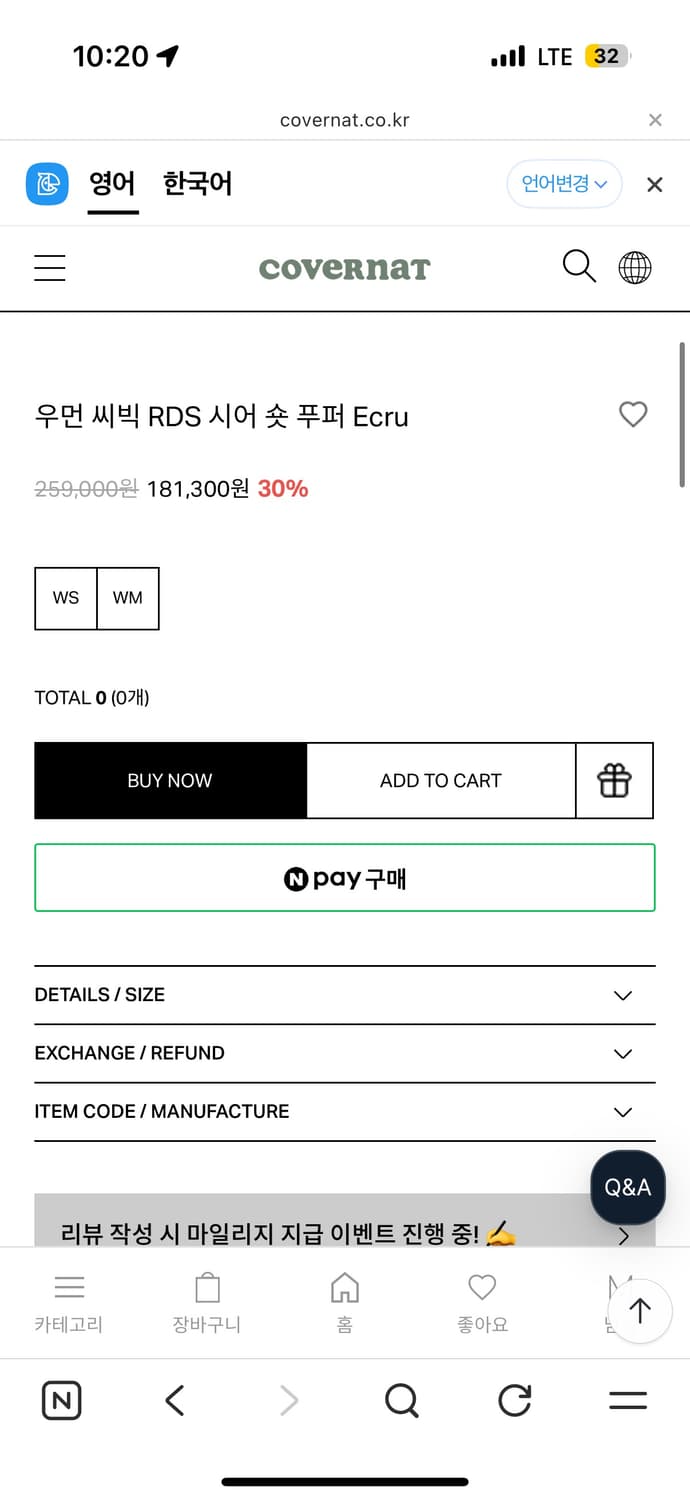Click the globe language icon in header
Image resolution: width=690 pixels, height=1500 pixels.
tap(635, 267)
